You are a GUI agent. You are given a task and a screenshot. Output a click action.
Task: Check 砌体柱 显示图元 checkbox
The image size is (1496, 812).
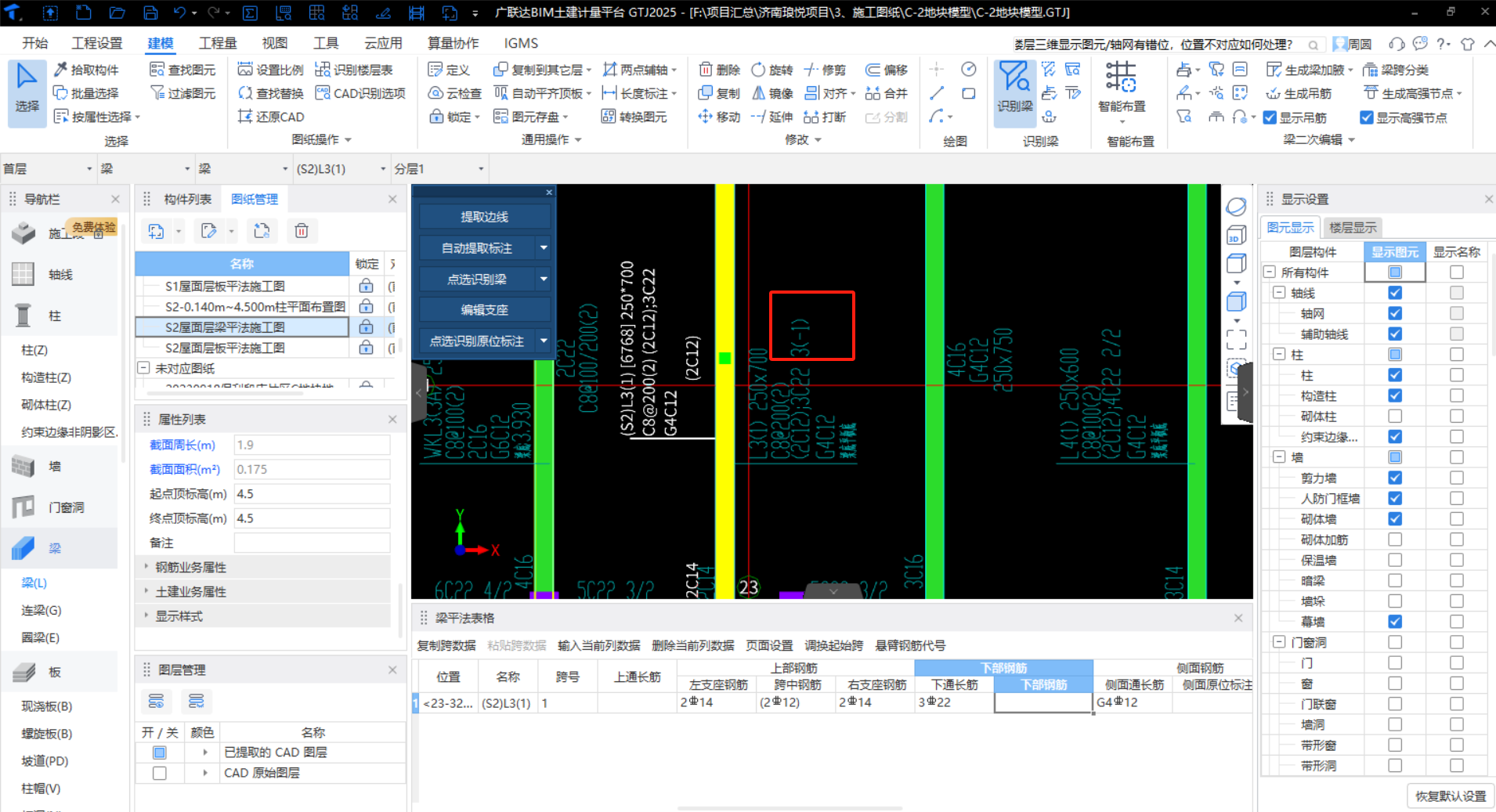tap(1395, 416)
